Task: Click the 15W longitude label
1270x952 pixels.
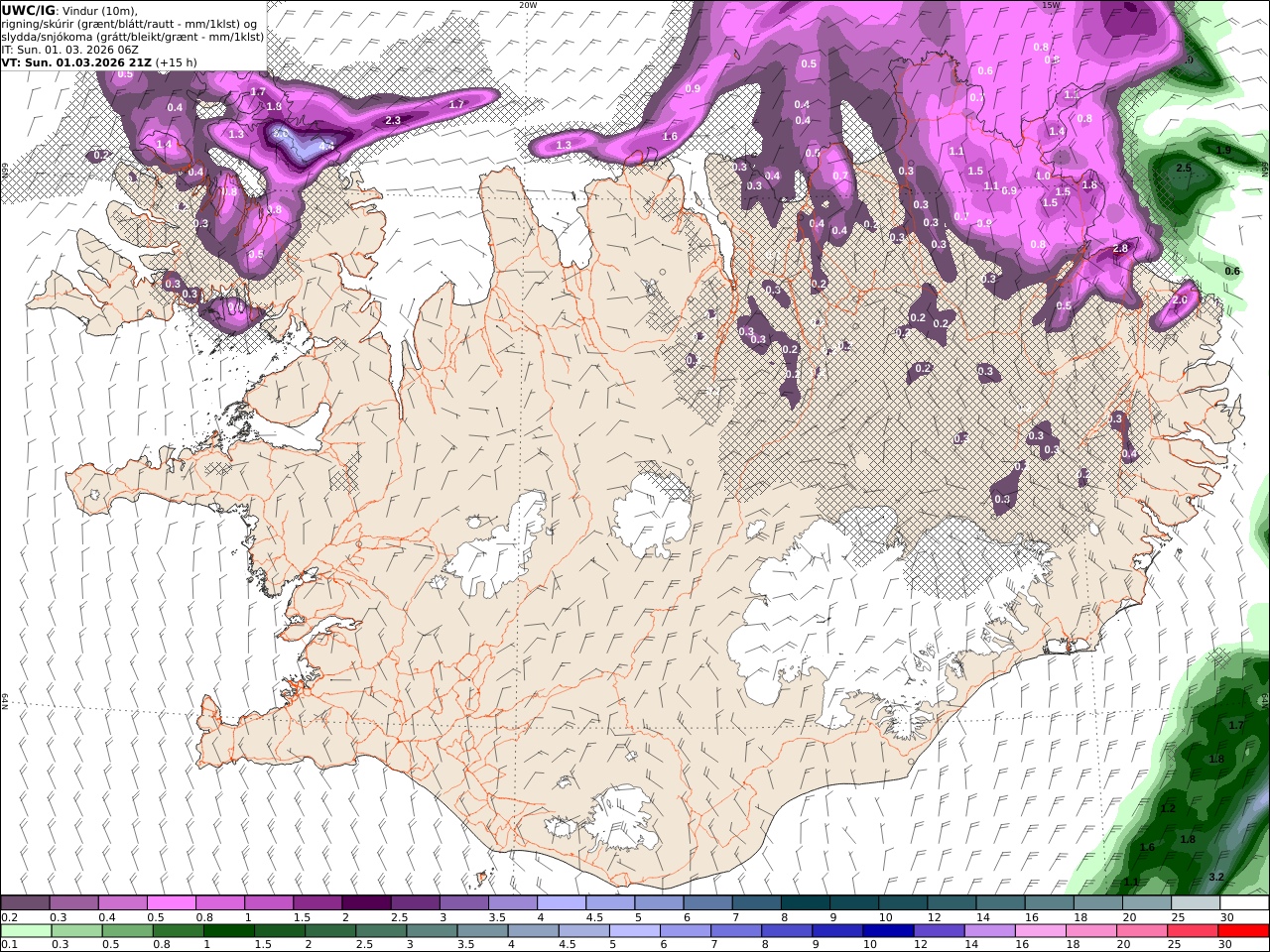Action: click(x=1051, y=5)
